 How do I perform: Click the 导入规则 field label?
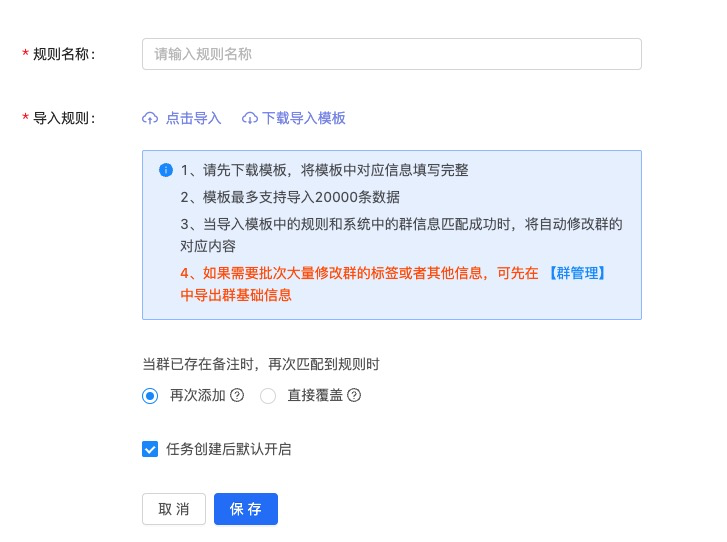point(64,118)
